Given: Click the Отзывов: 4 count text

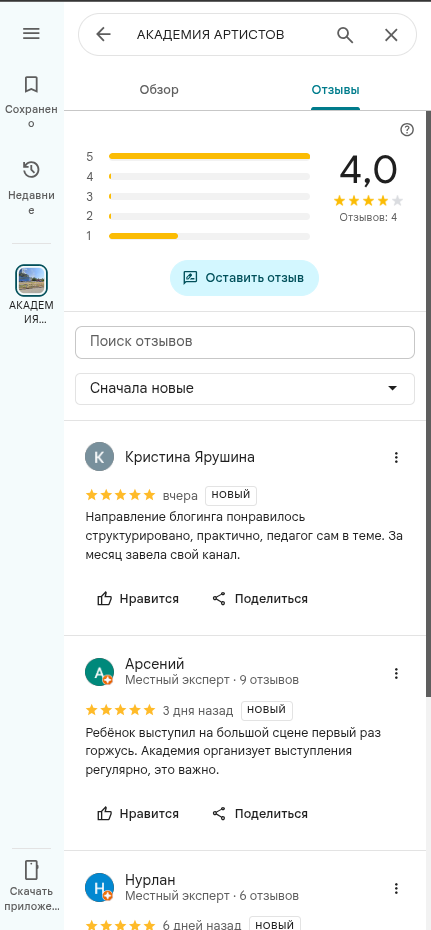Looking at the screenshot, I should (x=368, y=217).
